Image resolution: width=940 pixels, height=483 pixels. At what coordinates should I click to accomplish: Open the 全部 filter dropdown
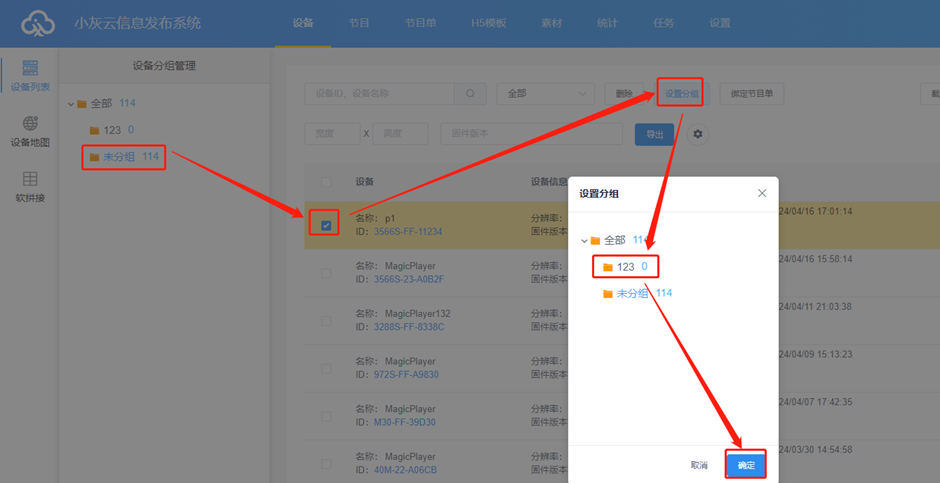(545, 93)
